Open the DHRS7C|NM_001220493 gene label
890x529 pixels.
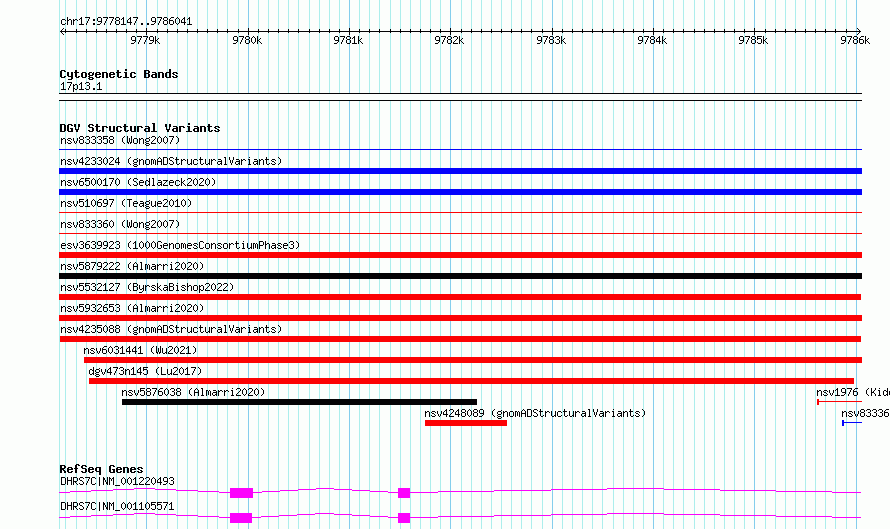pos(117,481)
